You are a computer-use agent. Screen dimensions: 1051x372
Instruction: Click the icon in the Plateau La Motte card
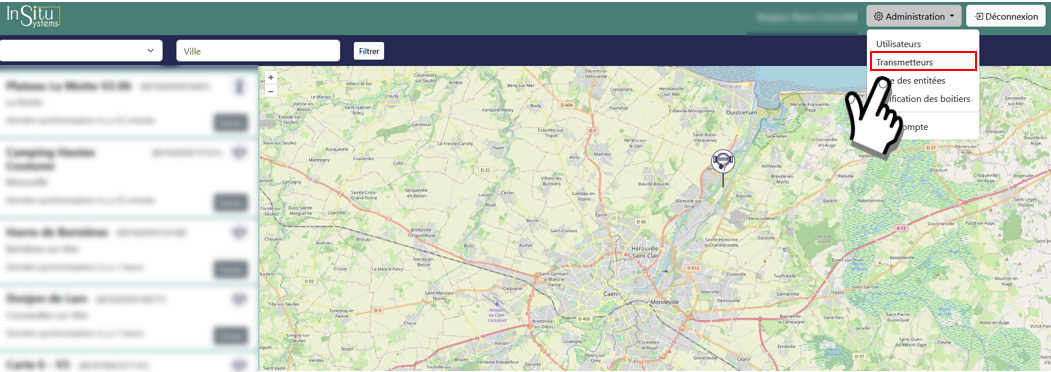click(x=238, y=87)
